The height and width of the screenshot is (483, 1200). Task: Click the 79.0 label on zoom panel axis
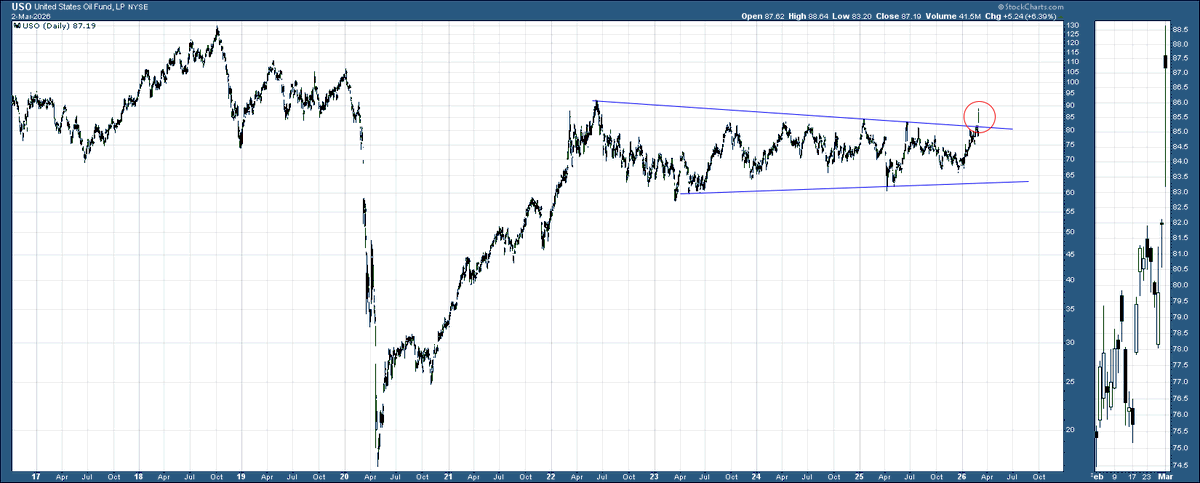(x=1179, y=317)
